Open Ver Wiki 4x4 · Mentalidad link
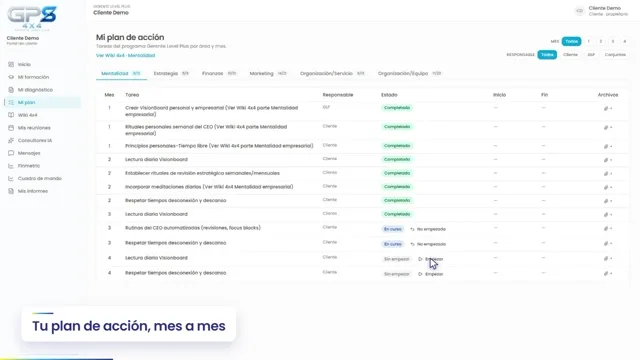640x360 pixels. tap(125, 56)
